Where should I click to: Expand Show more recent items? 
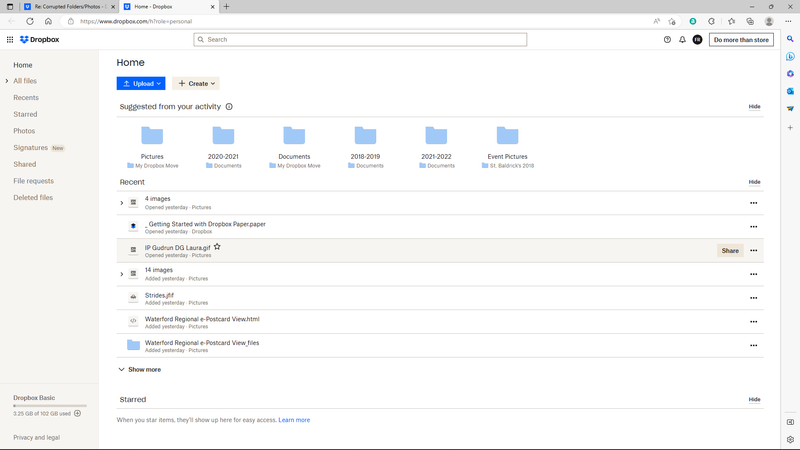pyautogui.click(x=139, y=370)
